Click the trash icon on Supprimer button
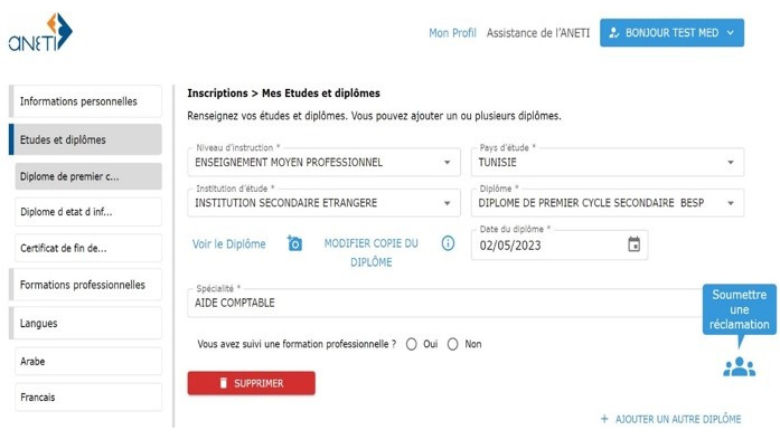Viewport: 780px width, 439px height. tap(225, 383)
